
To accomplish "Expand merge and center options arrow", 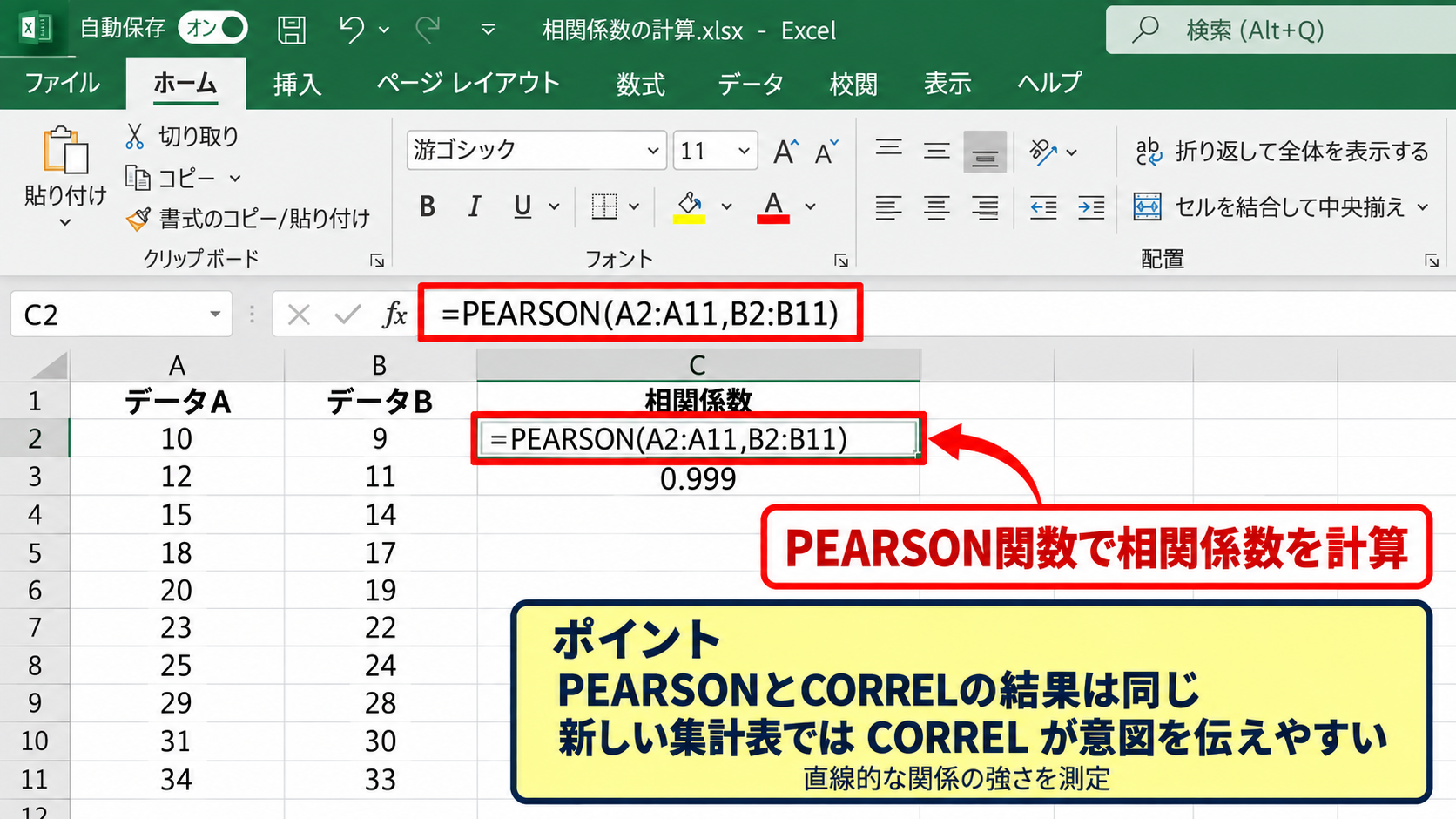I will pos(1423,207).
